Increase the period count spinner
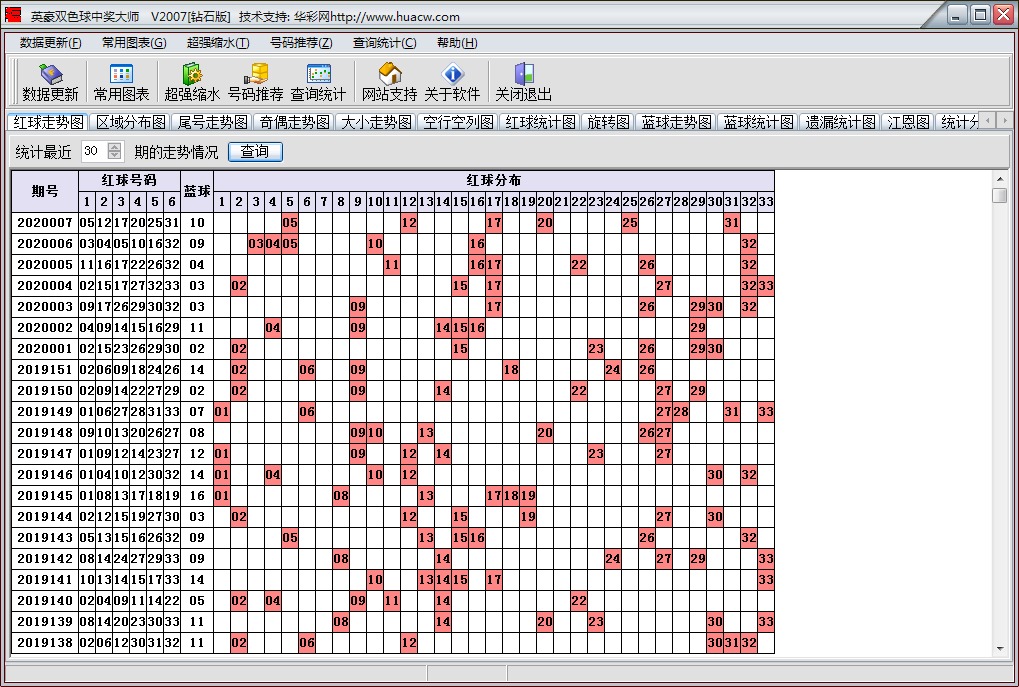 [114, 147]
